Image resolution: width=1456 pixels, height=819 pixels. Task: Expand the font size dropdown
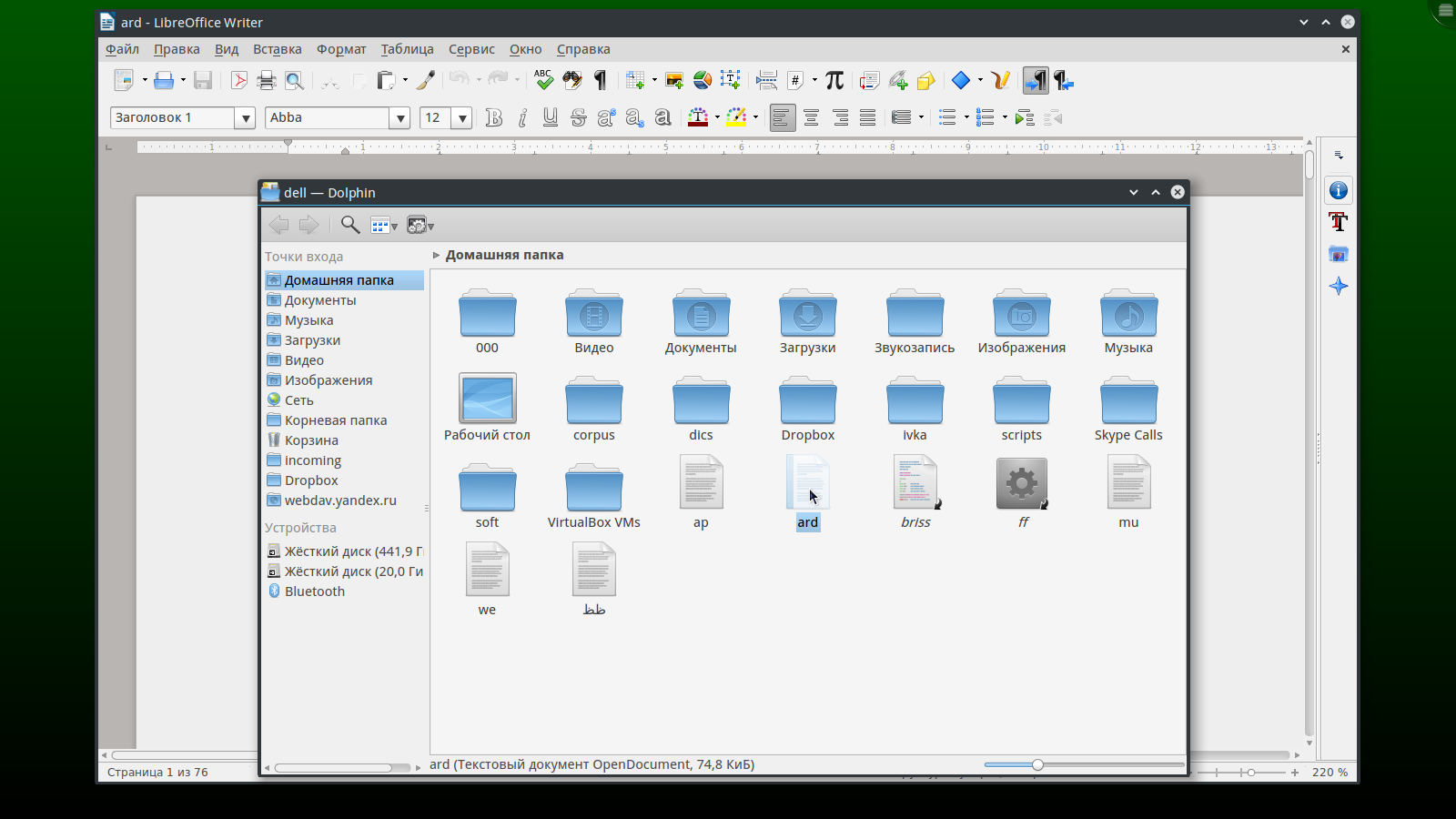[462, 118]
